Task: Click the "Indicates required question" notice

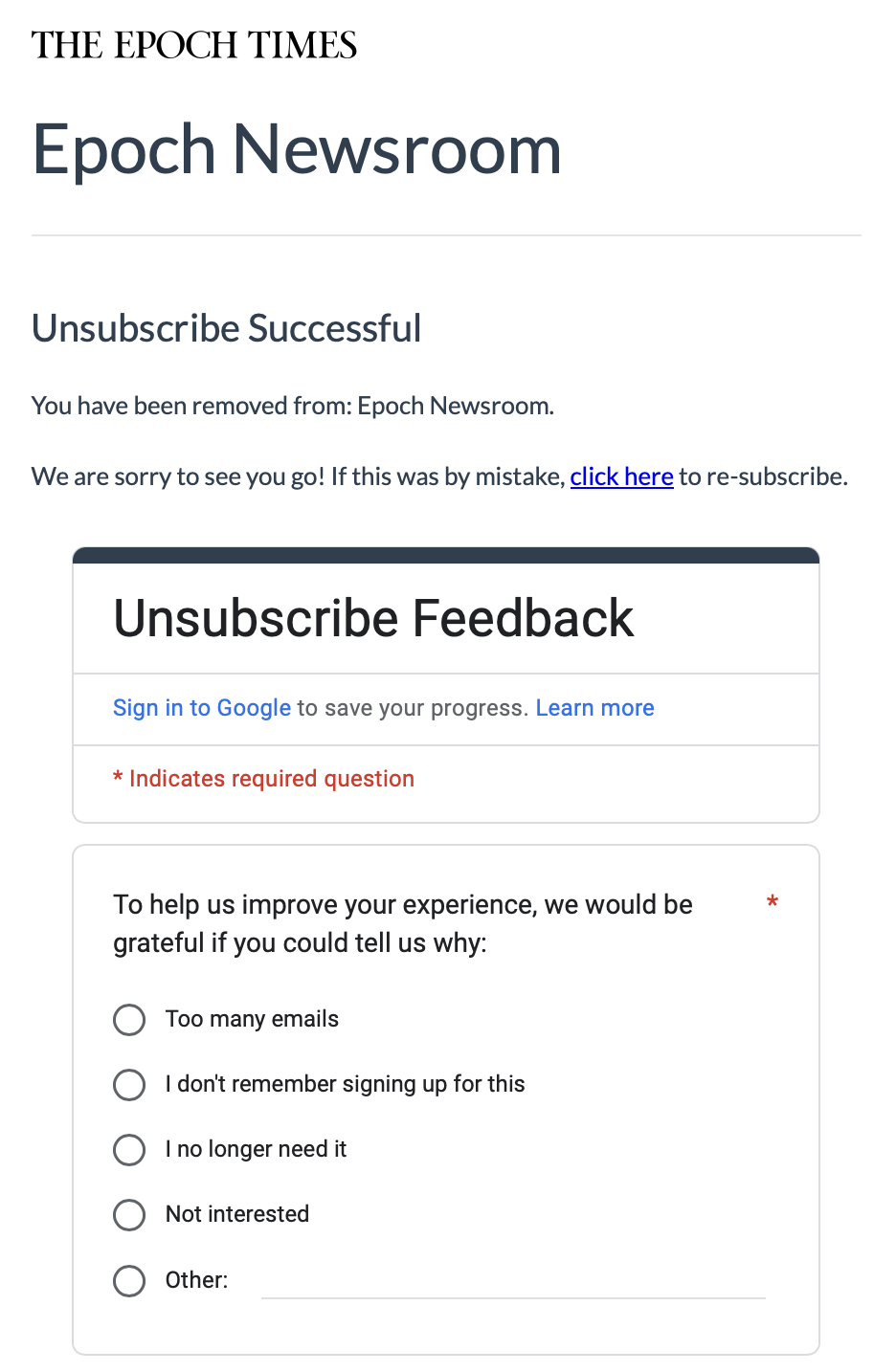Action: [x=263, y=778]
